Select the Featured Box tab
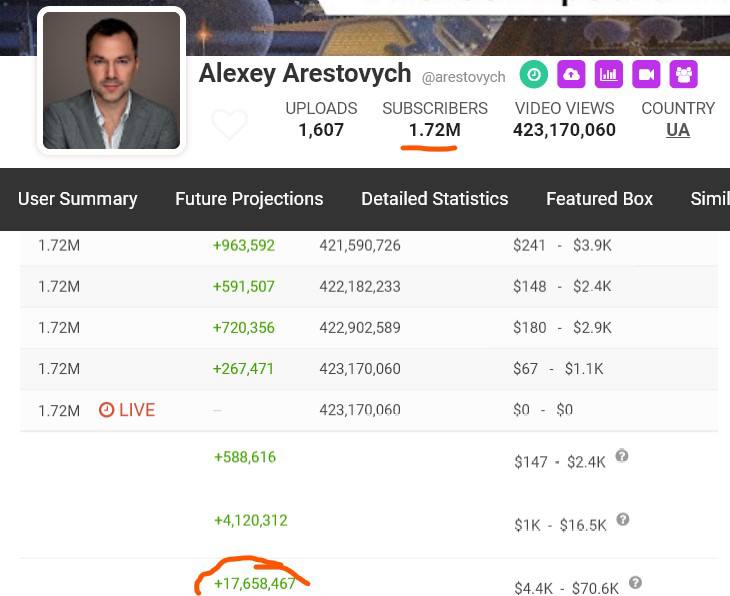This screenshot has height=596, width=730. (x=599, y=199)
